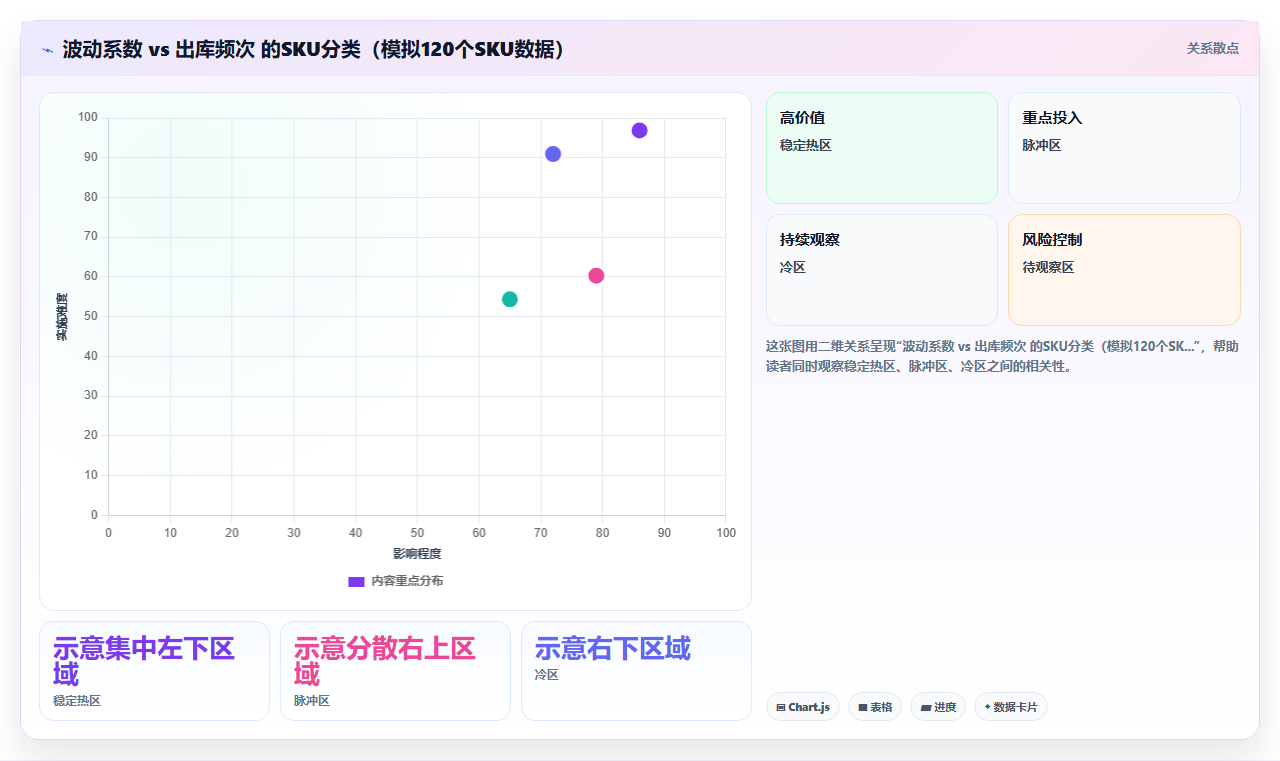Click the 表格 chip
Screen dimensions: 1280x761
875,707
